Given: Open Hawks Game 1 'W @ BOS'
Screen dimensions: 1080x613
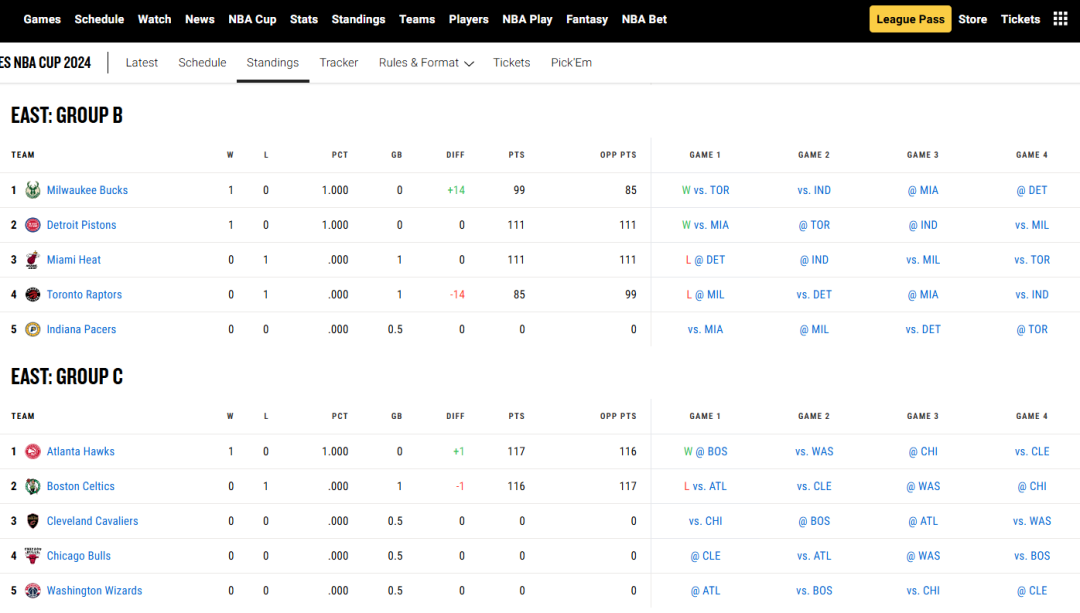Looking at the screenshot, I should (705, 452).
